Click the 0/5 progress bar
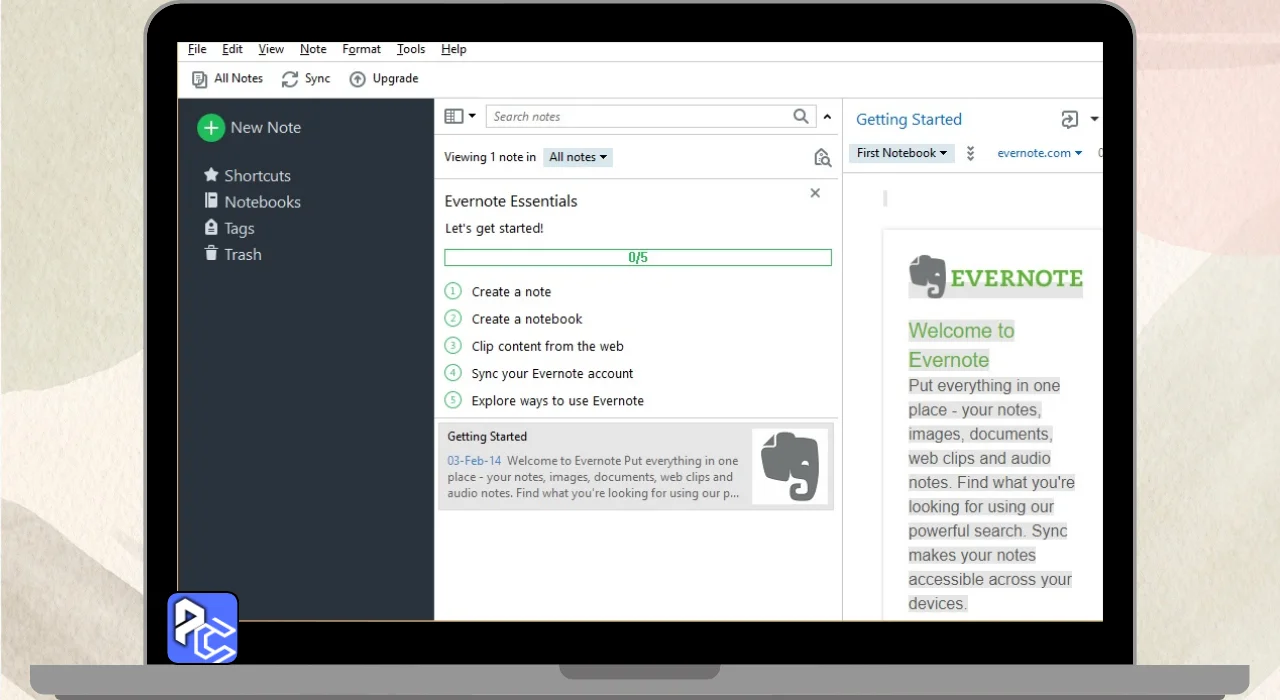This screenshot has height=700, width=1280. [638, 257]
